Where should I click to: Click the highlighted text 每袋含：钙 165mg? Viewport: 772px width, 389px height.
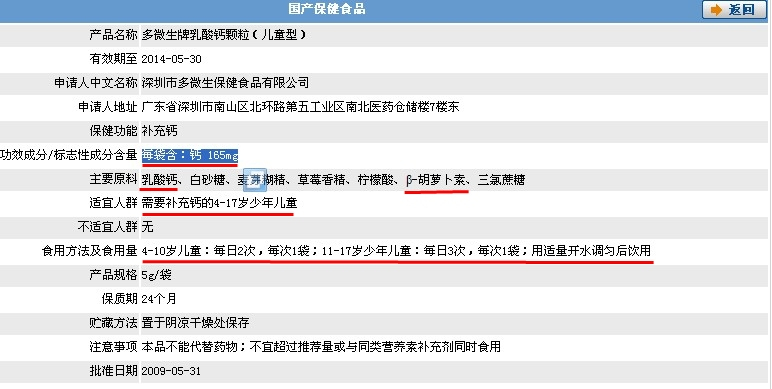(x=190, y=155)
